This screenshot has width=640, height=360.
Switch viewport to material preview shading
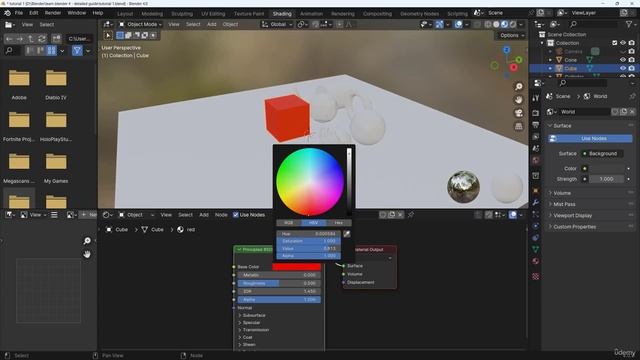(504, 24)
